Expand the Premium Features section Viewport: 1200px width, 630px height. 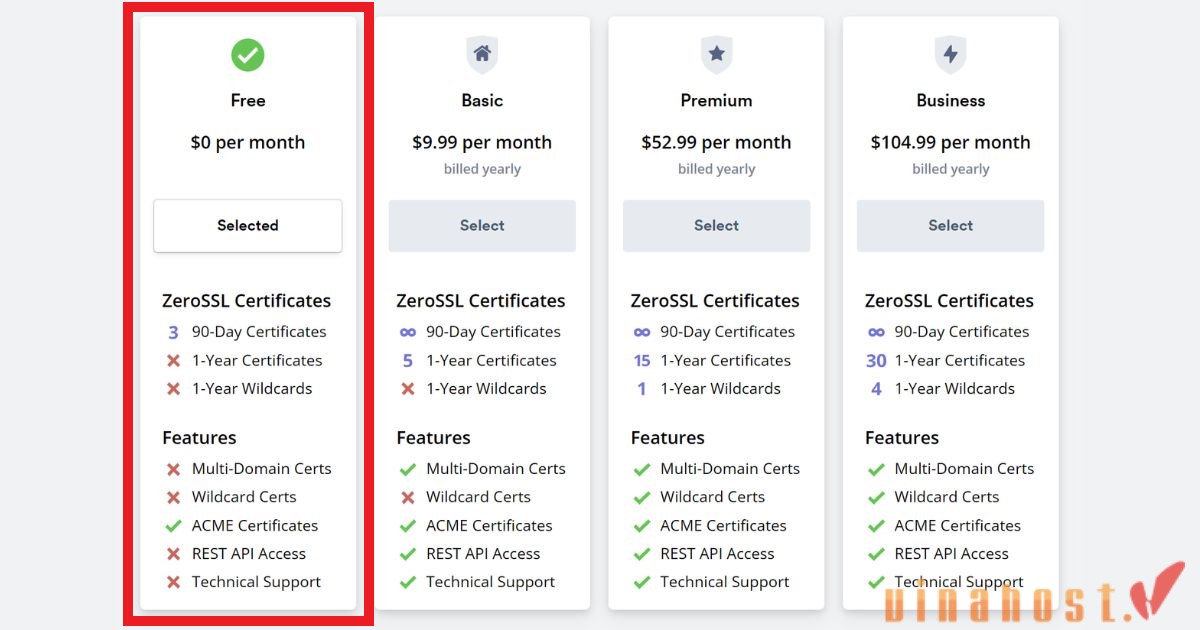[x=668, y=437]
